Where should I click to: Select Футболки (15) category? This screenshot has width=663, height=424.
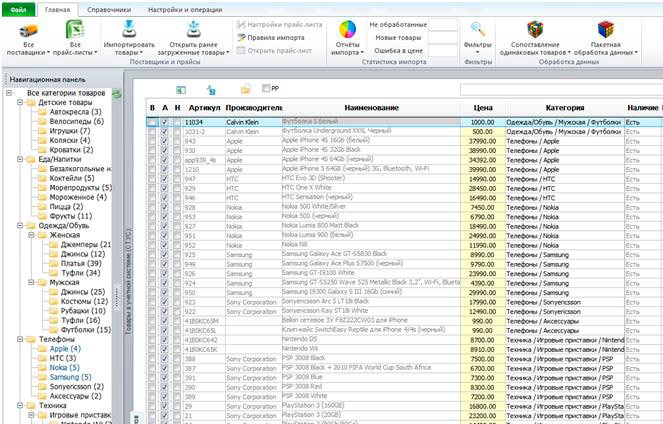coord(86,329)
